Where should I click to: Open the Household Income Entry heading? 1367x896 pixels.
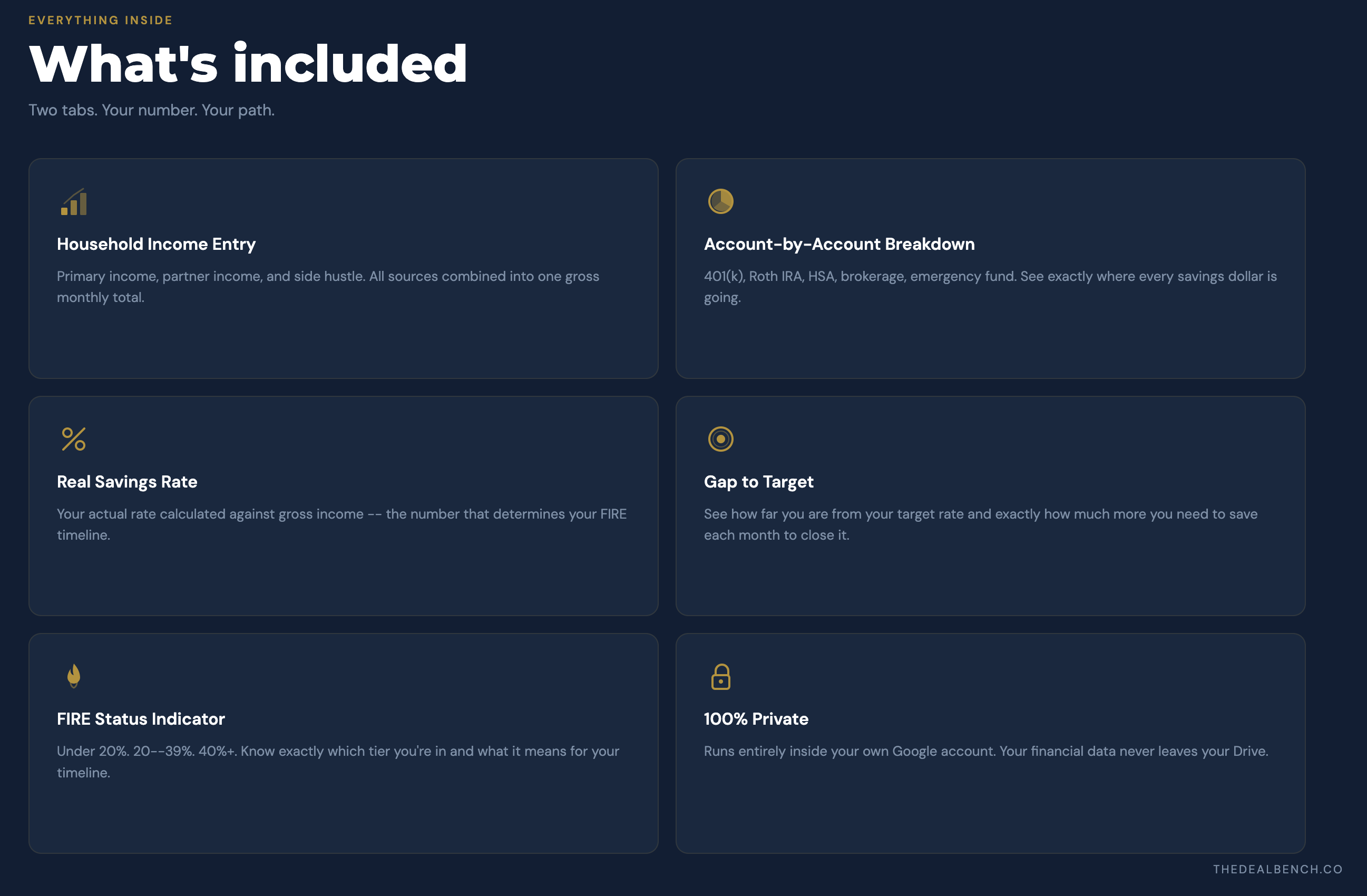point(156,244)
